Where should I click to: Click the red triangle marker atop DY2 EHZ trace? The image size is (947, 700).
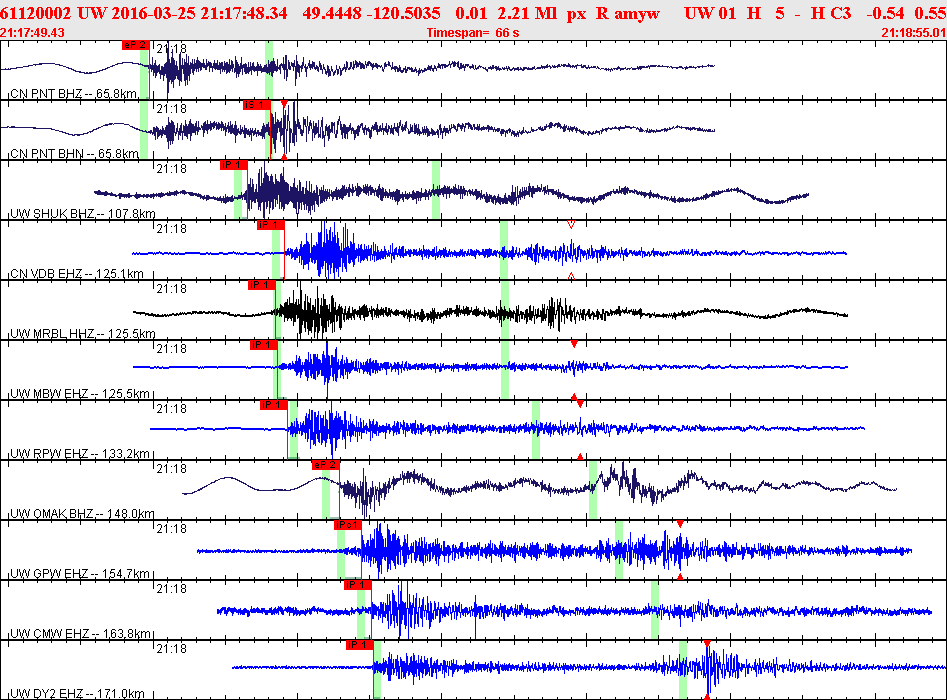coord(707,644)
